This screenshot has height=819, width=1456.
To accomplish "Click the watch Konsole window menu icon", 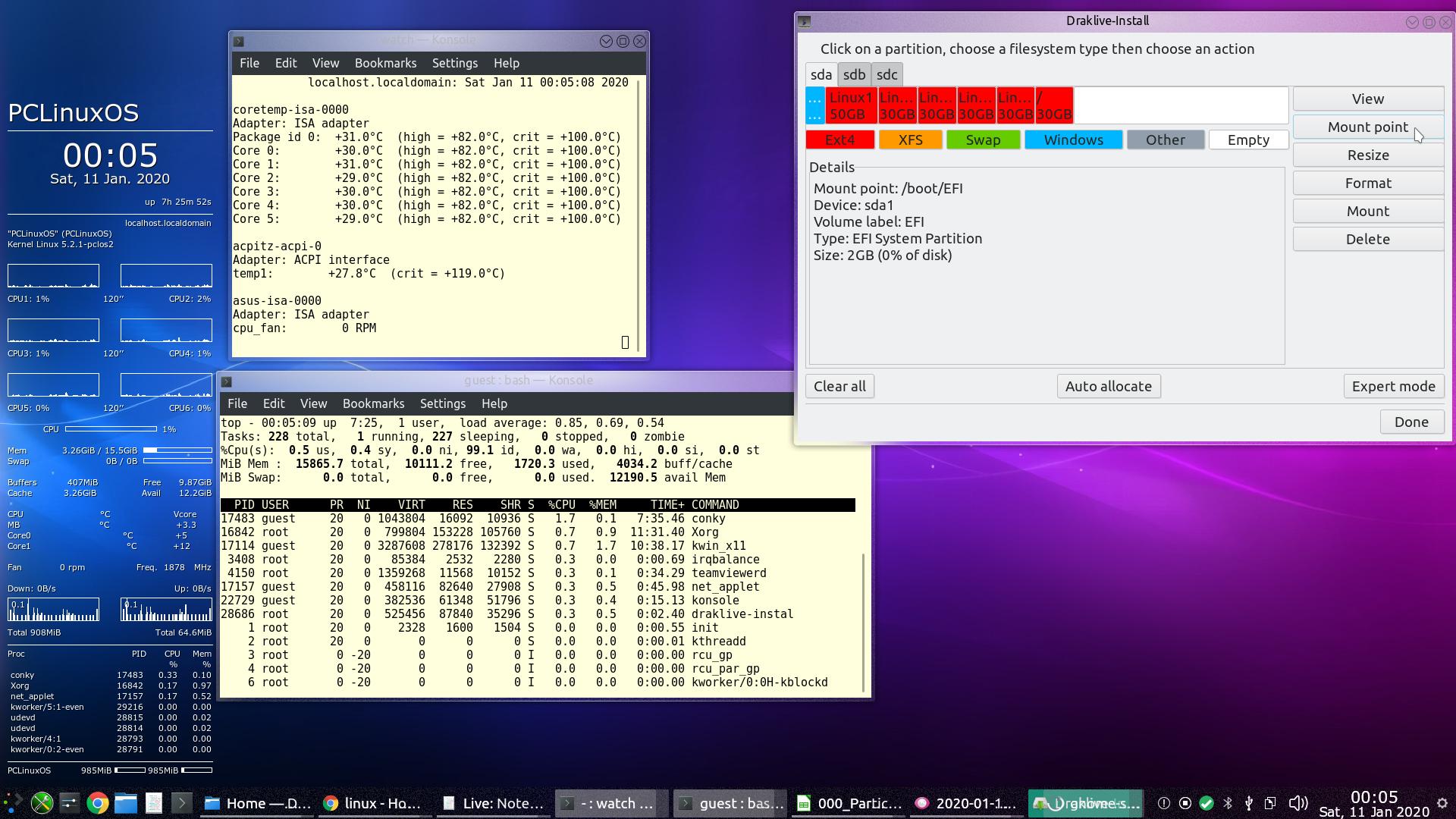I will pos(238,41).
